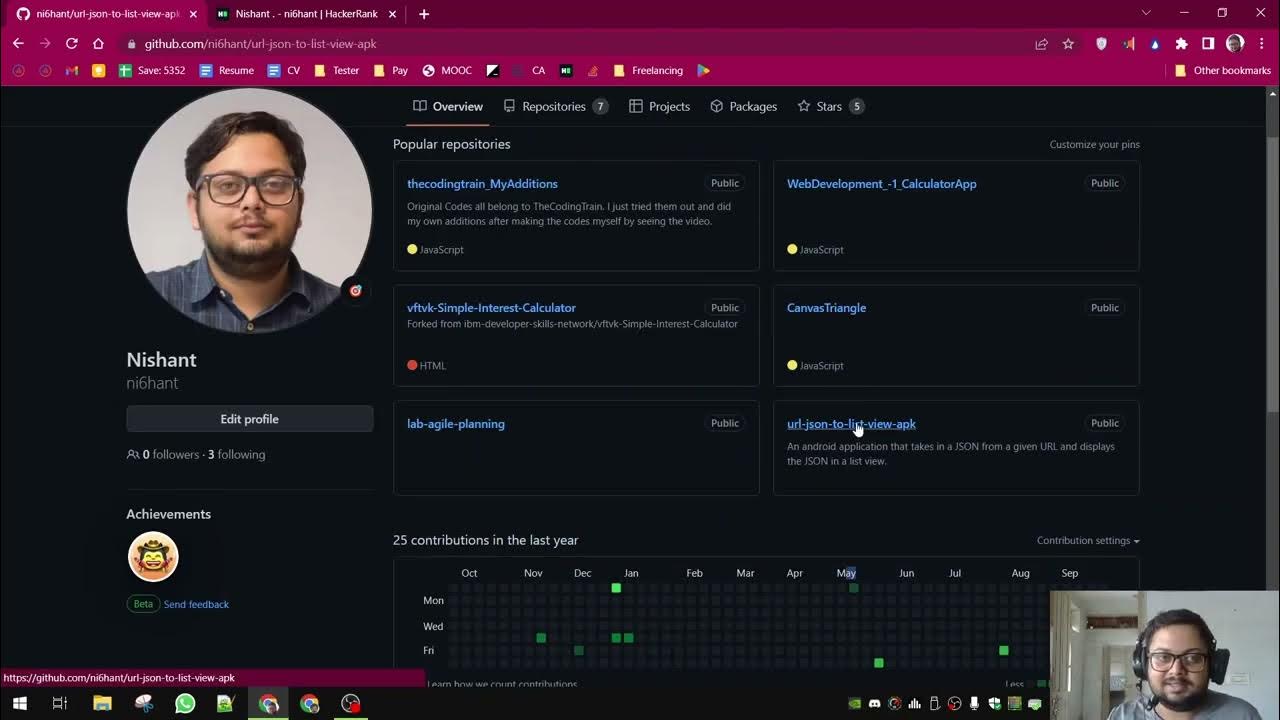The image size is (1280, 720).
Task: Click the status badge on profile photo
Action: [355, 290]
